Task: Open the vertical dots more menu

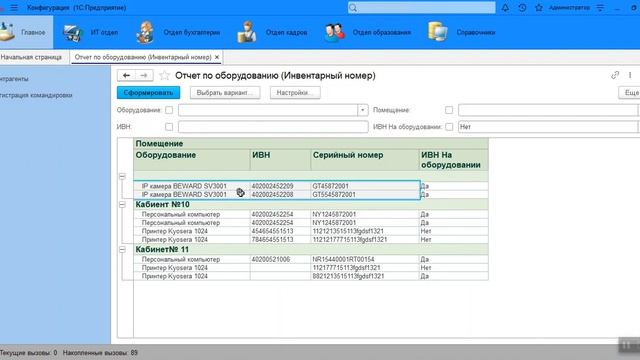Action: pos(630,75)
